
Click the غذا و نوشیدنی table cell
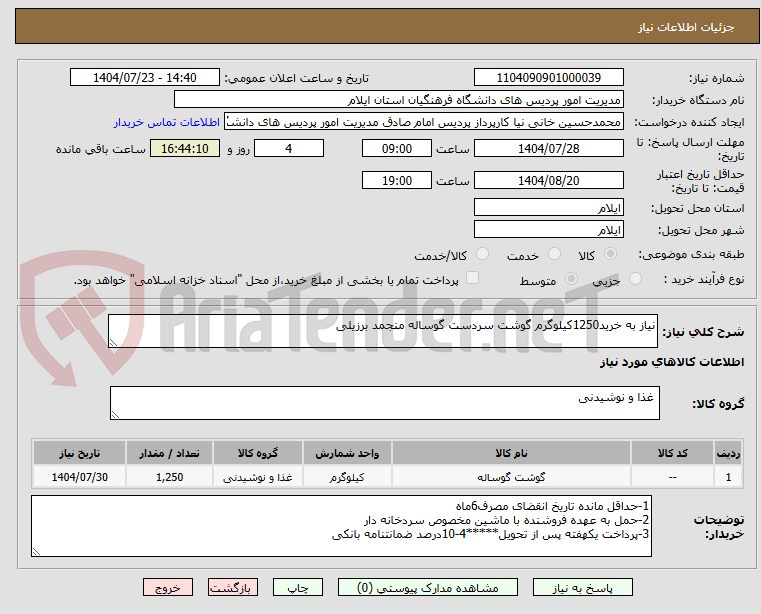[258, 477]
